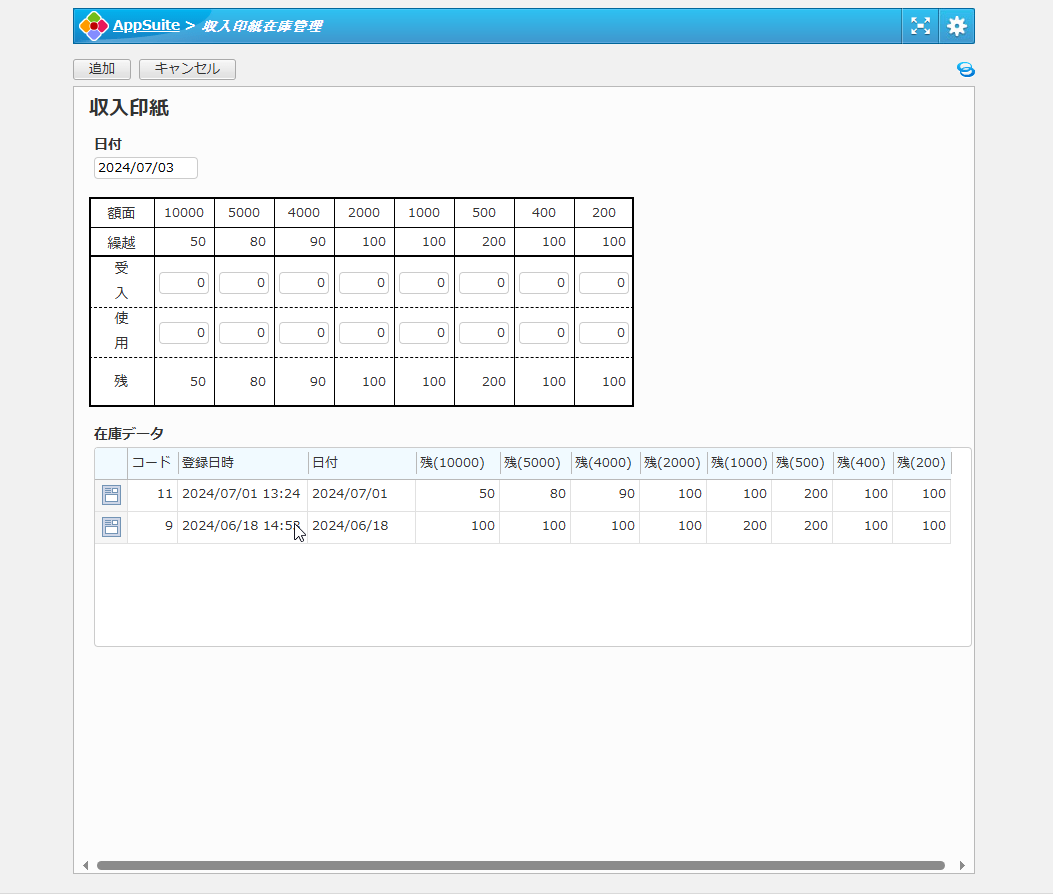
Task: Open detail icon for record code 11
Action: pos(111,495)
